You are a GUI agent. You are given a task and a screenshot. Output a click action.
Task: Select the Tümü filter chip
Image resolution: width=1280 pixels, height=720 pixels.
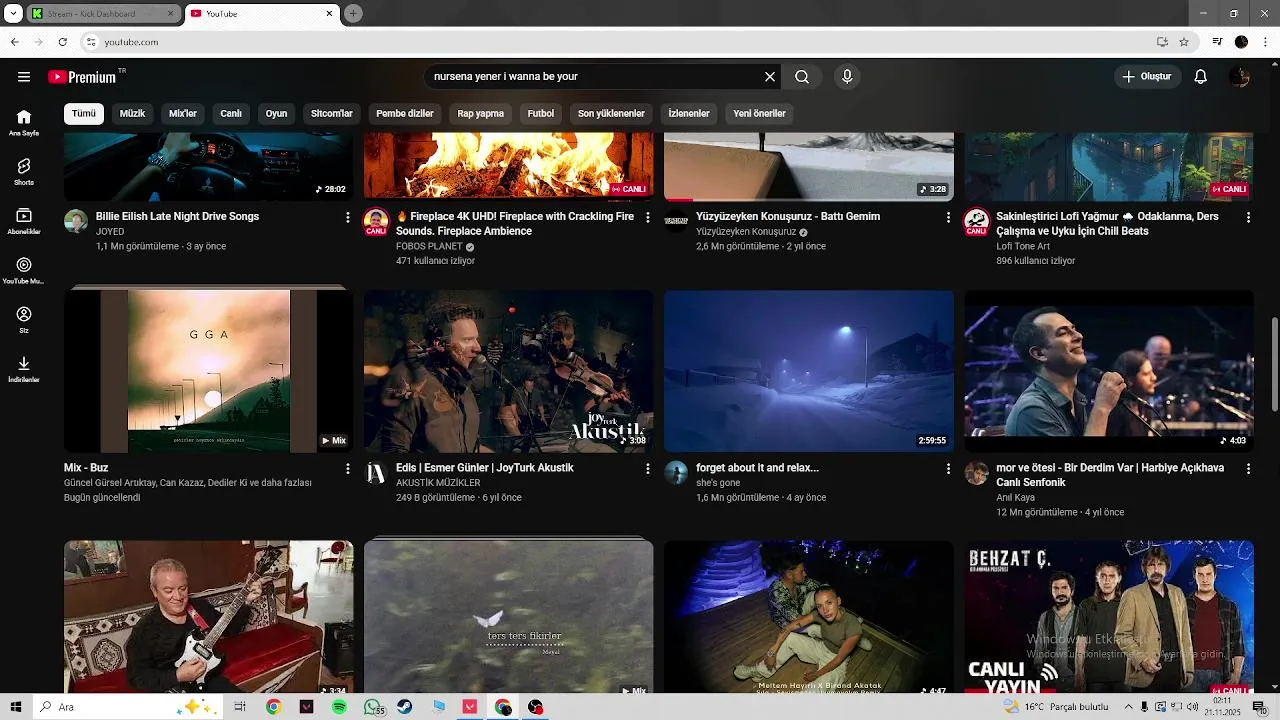84,113
